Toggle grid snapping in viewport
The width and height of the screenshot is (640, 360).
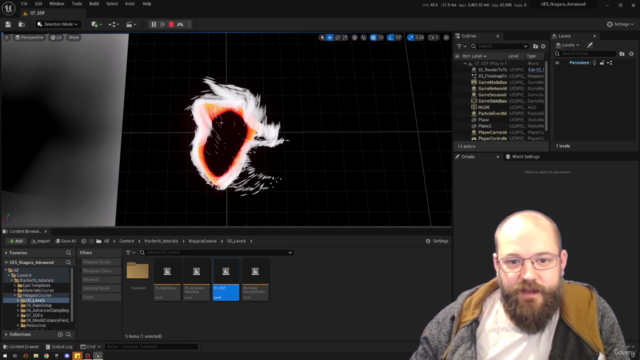coord(373,38)
